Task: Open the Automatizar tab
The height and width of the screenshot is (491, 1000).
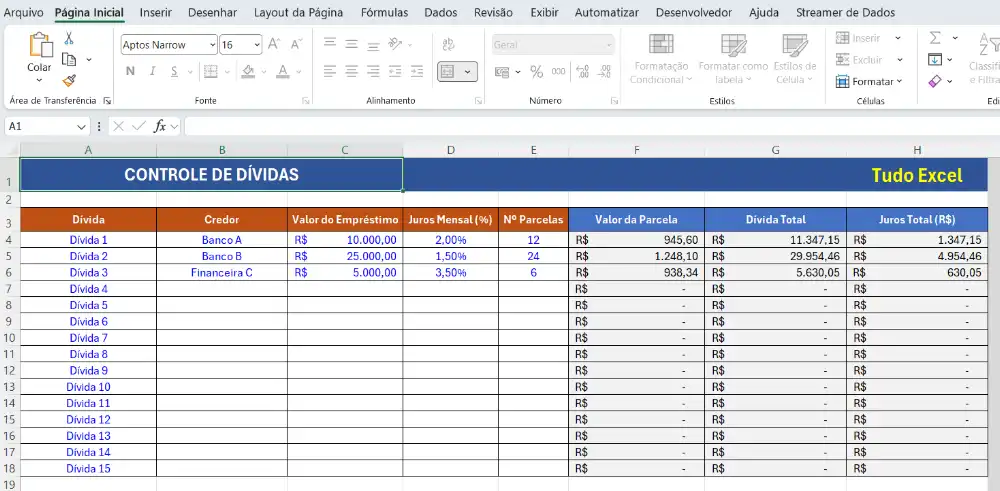Action: point(607,12)
